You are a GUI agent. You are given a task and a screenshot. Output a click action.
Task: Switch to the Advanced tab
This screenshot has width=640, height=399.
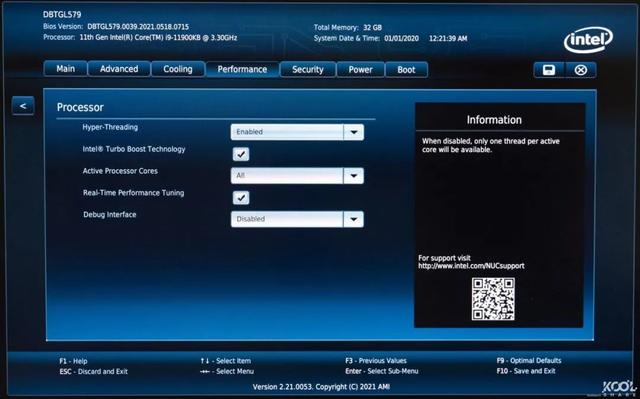119,69
